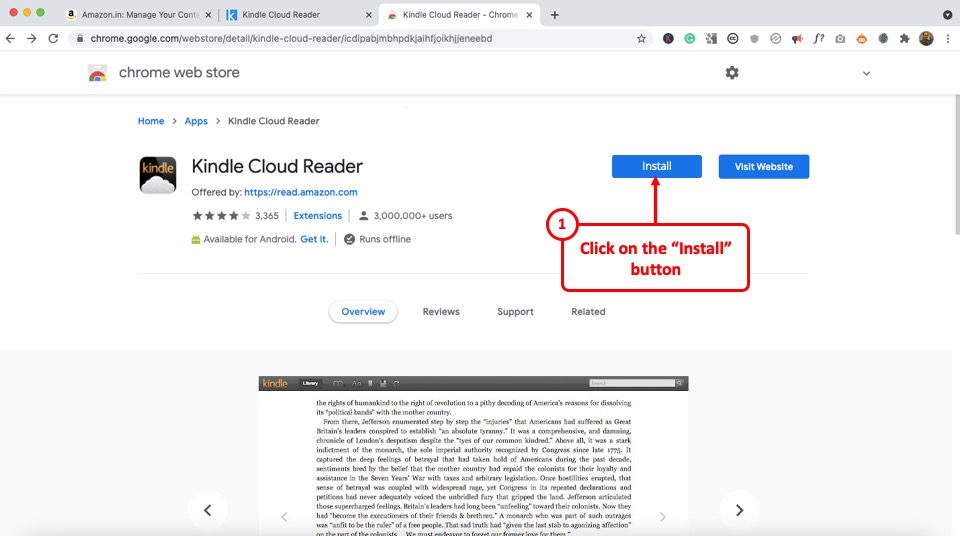Open the Support tab

pyautogui.click(x=515, y=312)
